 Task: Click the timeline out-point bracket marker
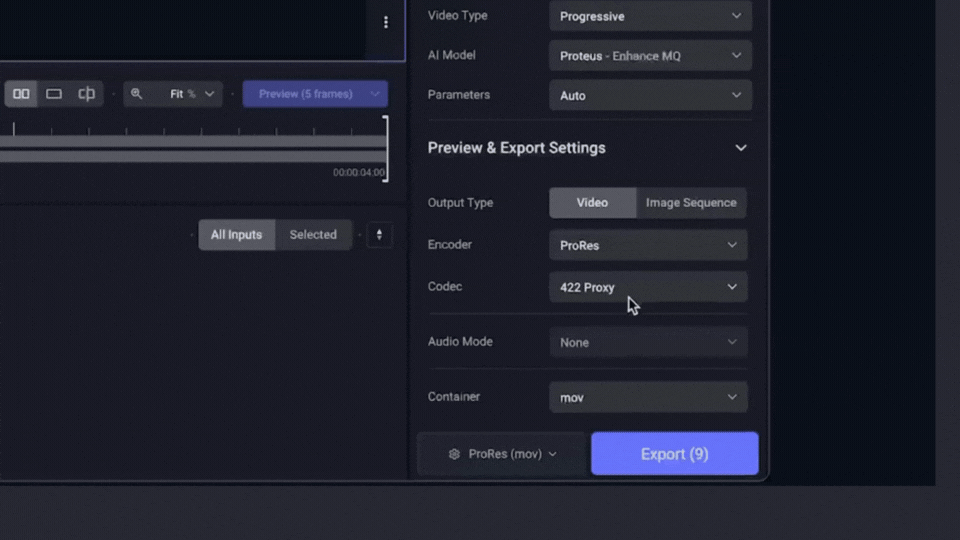click(386, 149)
